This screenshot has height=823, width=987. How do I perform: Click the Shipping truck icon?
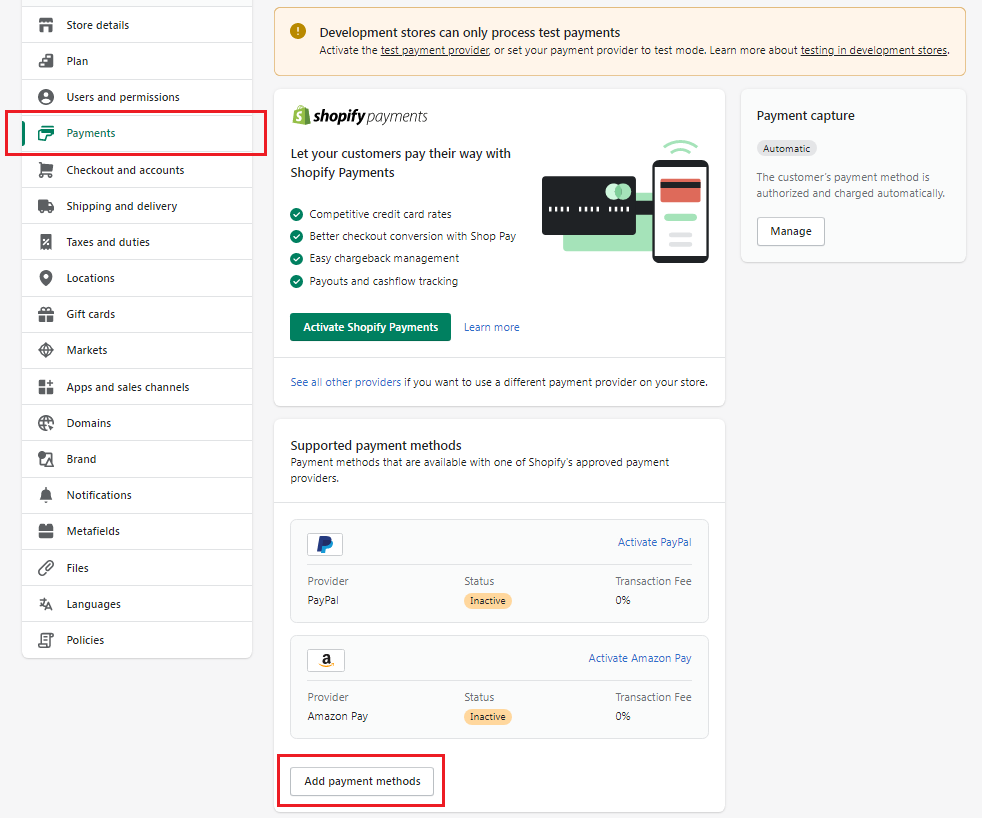[x=46, y=207]
